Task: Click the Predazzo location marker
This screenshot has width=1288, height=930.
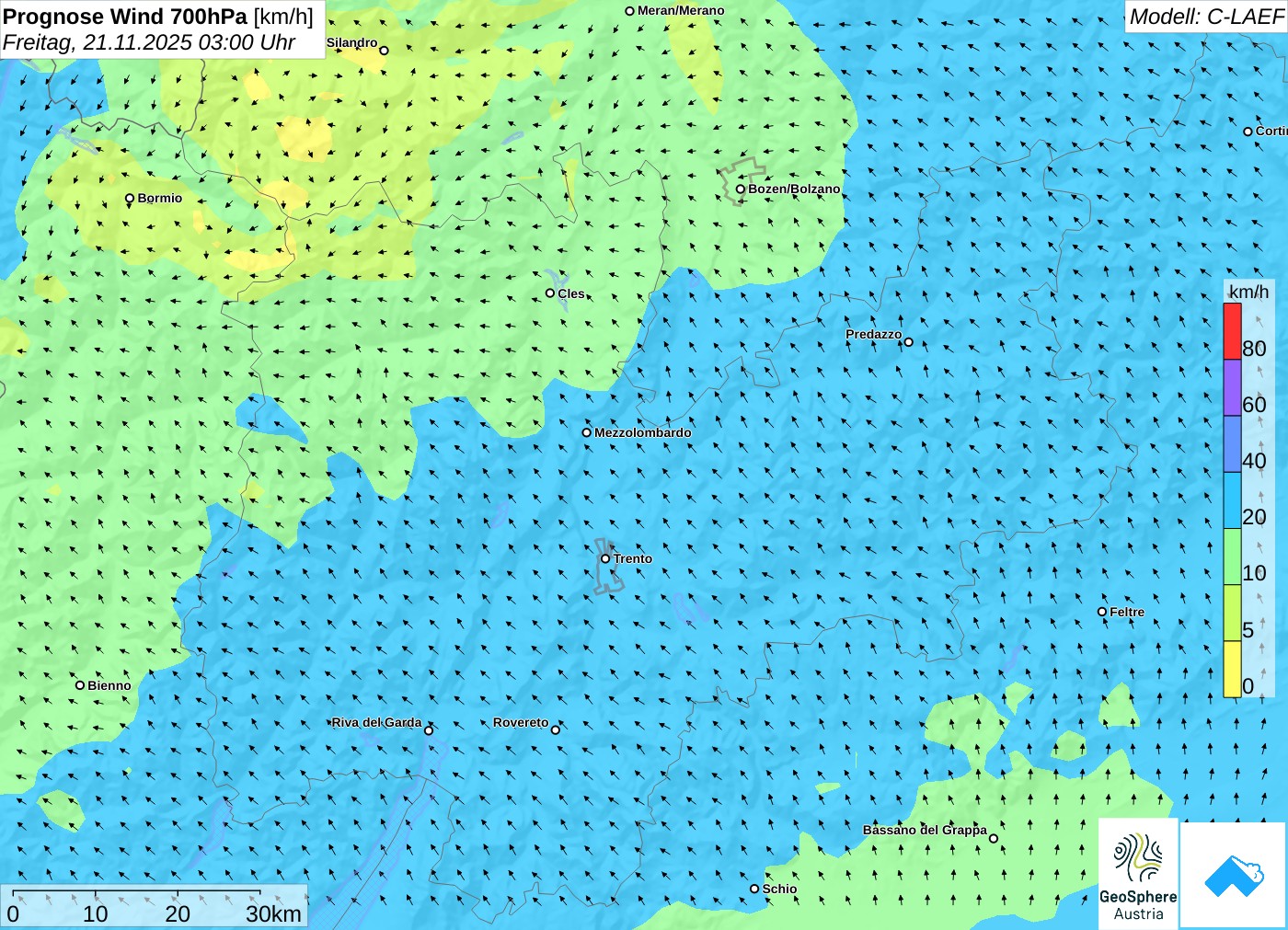Action: pos(909,342)
